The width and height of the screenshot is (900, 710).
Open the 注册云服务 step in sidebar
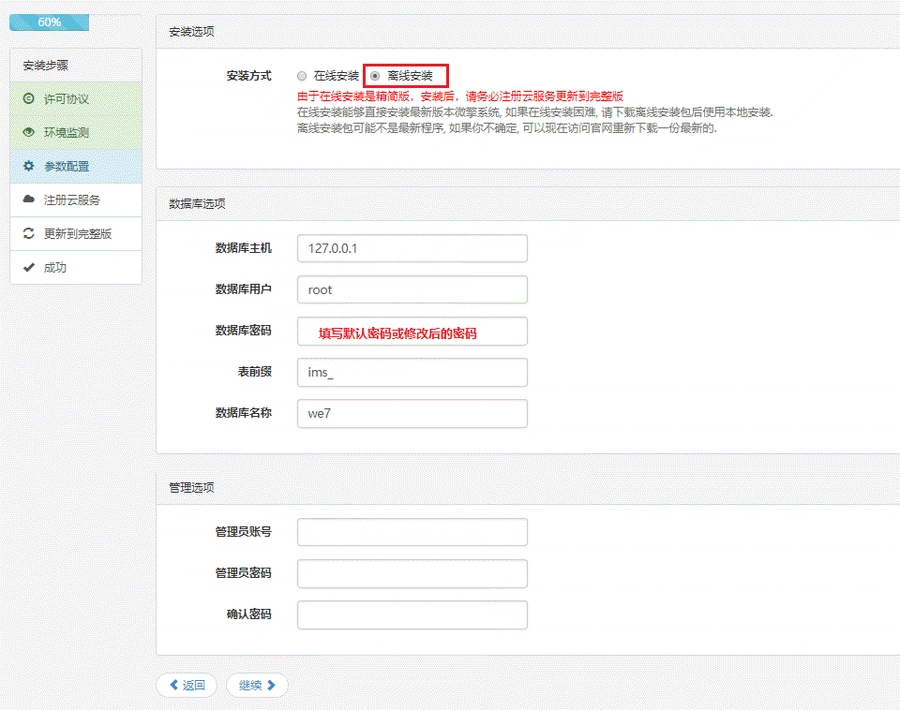[x=72, y=200]
